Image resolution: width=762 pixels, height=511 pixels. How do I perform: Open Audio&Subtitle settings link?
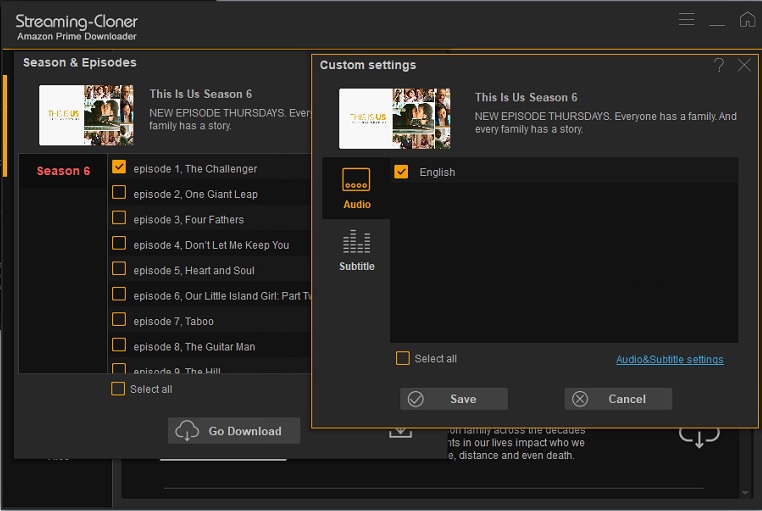pos(670,359)
